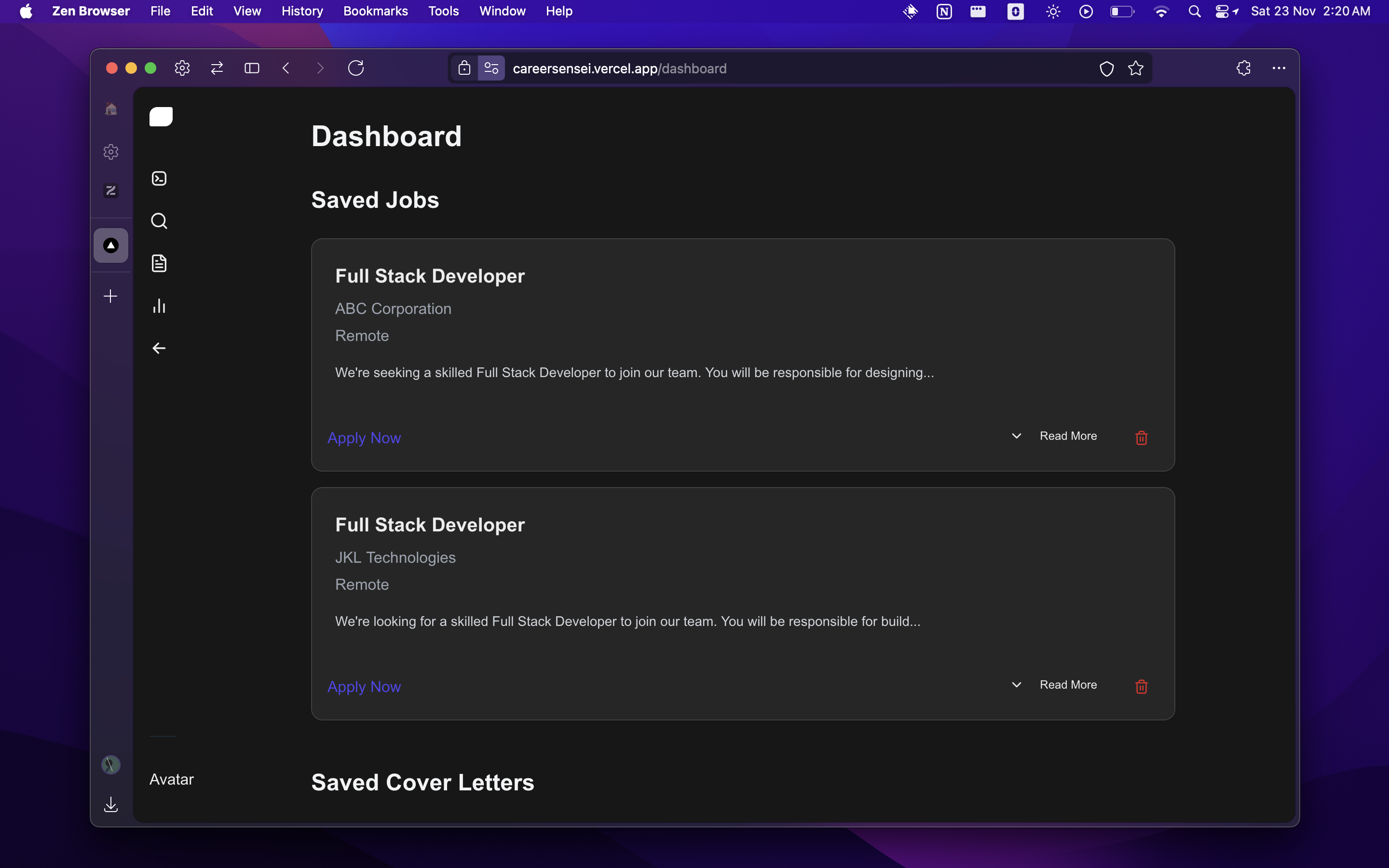This screenshot has height=868, width=1389.
Task: Delete the ABC Corporation saved job
Action: coord(1141,437)
